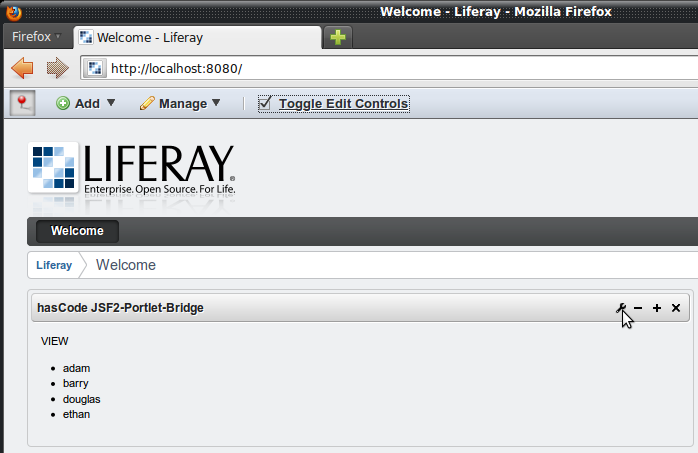The width and height of the screenshot is (698, 453).
Task: Click the Welcome breadcrumb item
Action: point(126,265)
